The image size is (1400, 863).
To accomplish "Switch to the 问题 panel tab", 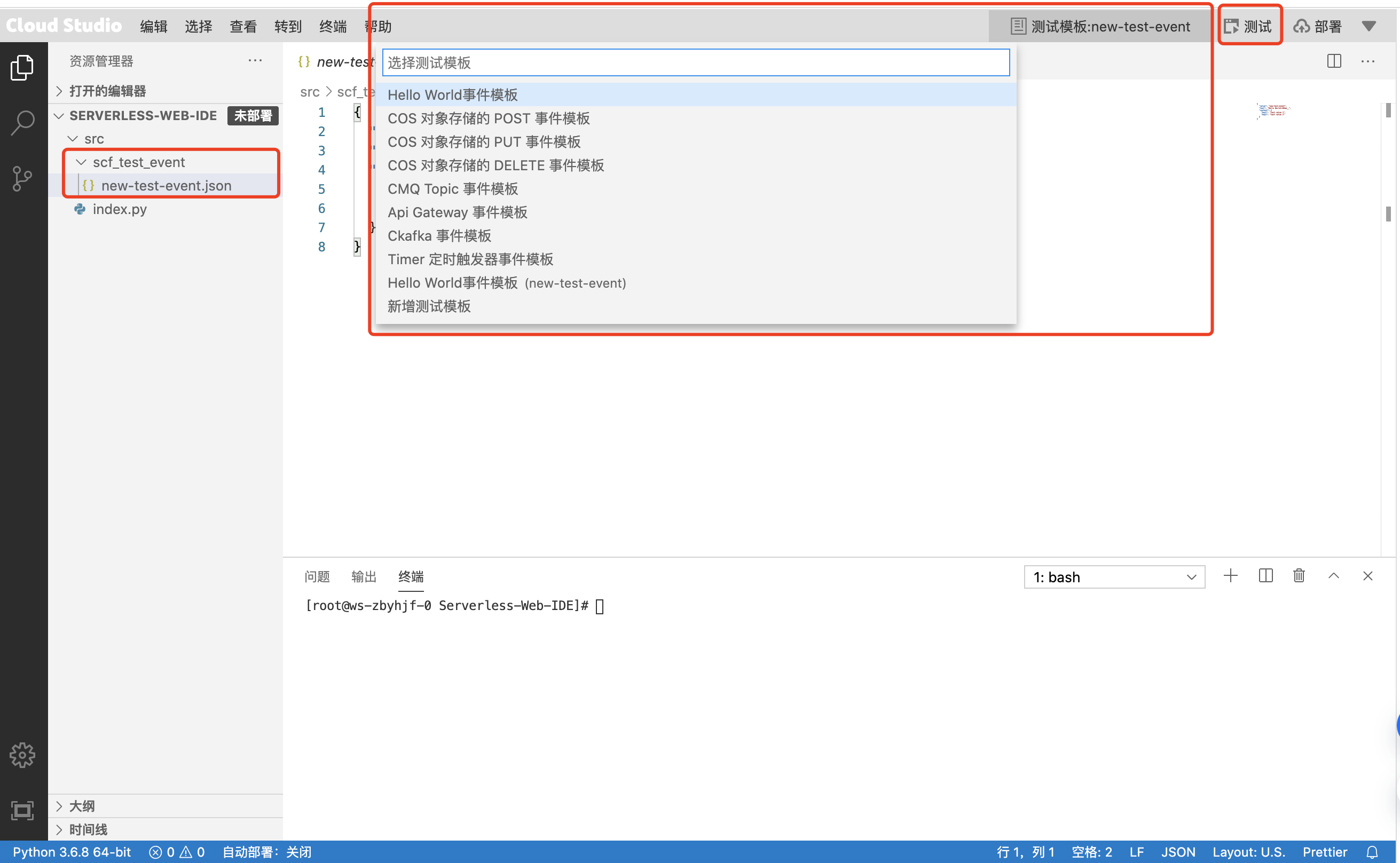I will click(x=317, y=576).
